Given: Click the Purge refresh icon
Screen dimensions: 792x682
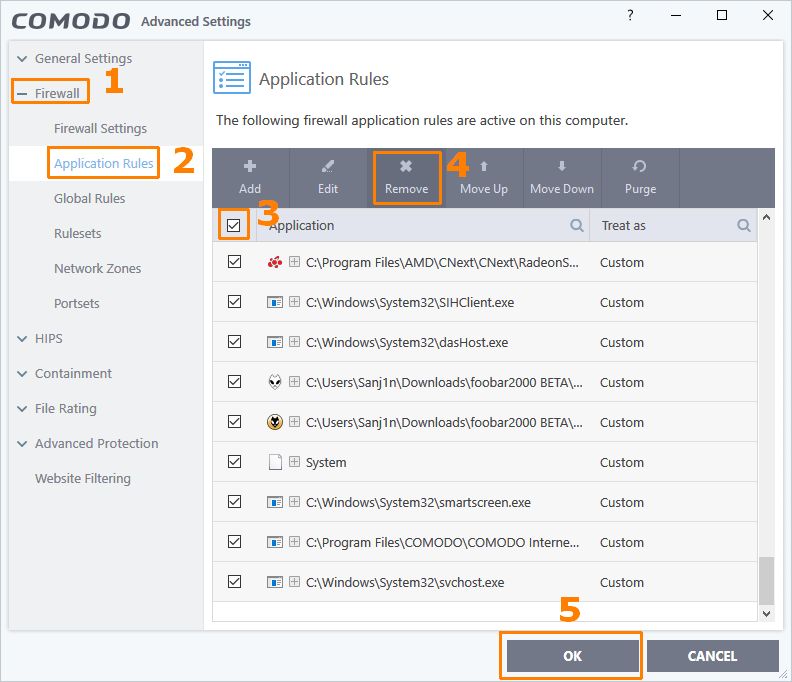Looking at the screenshot, I should click(x=639, y=166).
